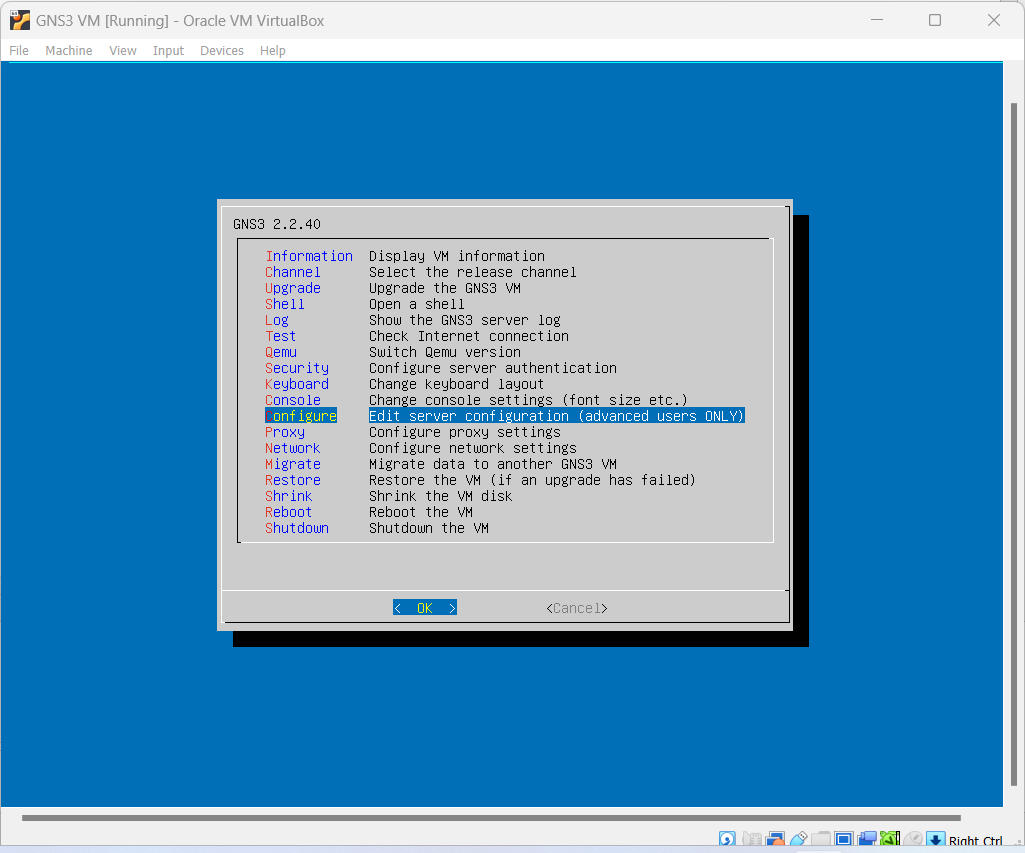Viewport: 1025px width, 853px height.
Task: Close the GNS3 VM window
Action: (994, 20)
